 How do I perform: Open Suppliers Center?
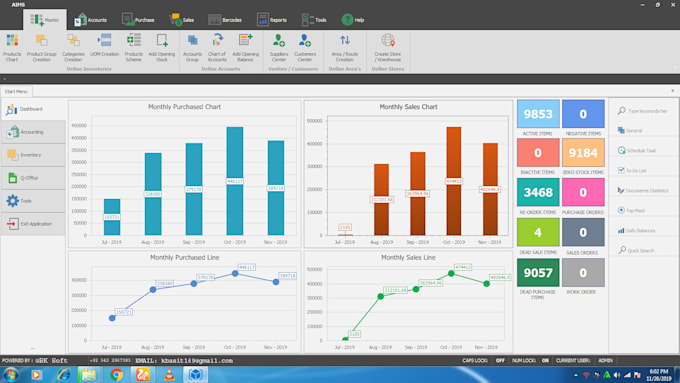coord(279,47)
